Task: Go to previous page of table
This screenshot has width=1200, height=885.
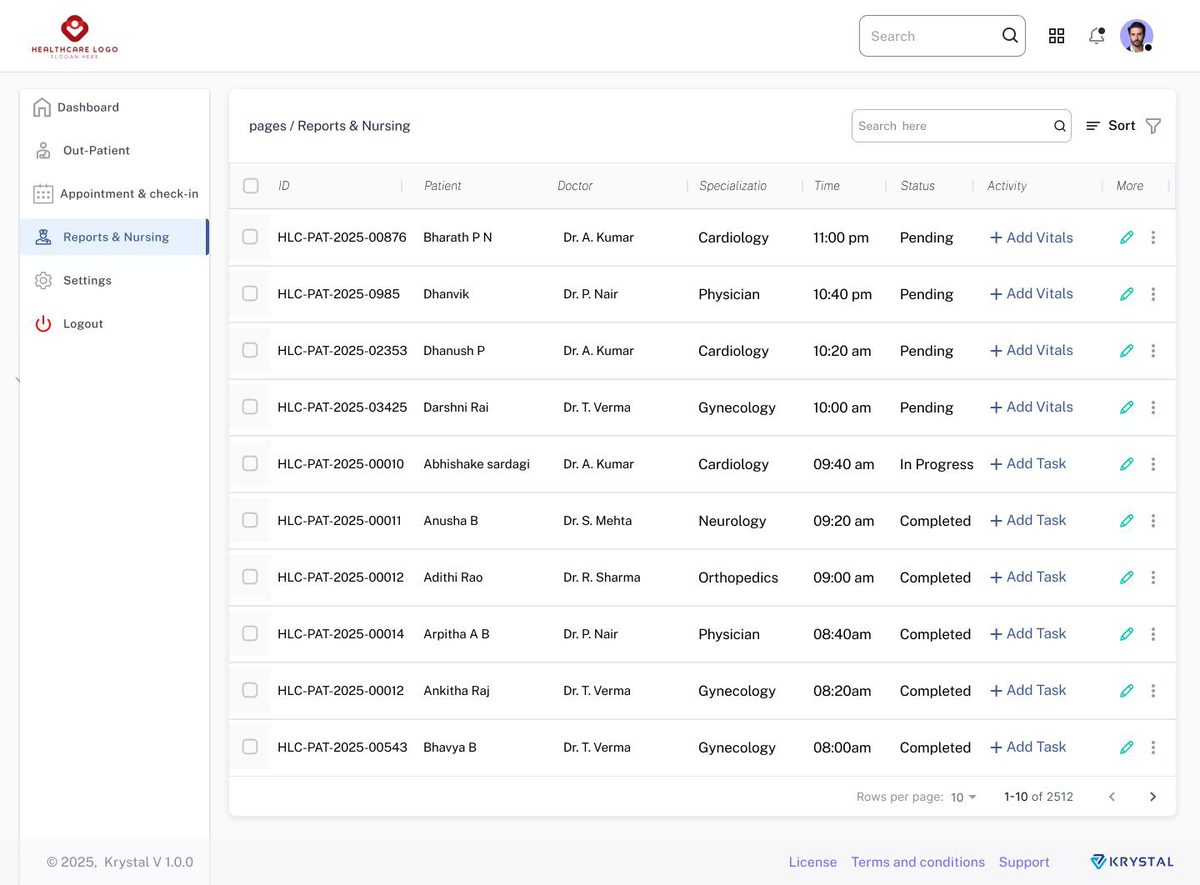Action: coord(1112,797)
